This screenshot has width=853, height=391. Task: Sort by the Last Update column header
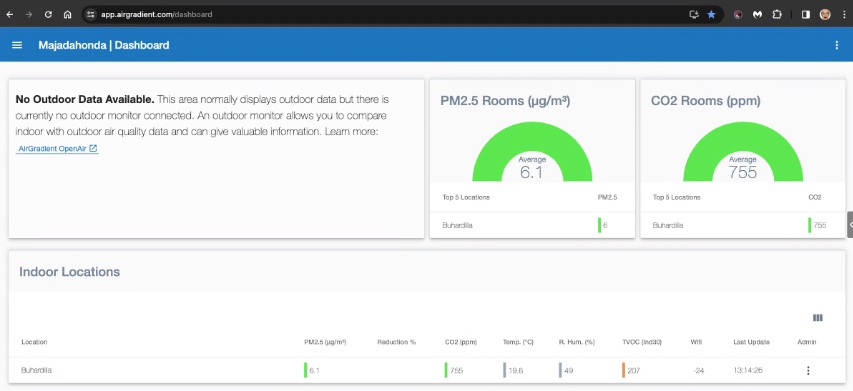pos(751,342)
